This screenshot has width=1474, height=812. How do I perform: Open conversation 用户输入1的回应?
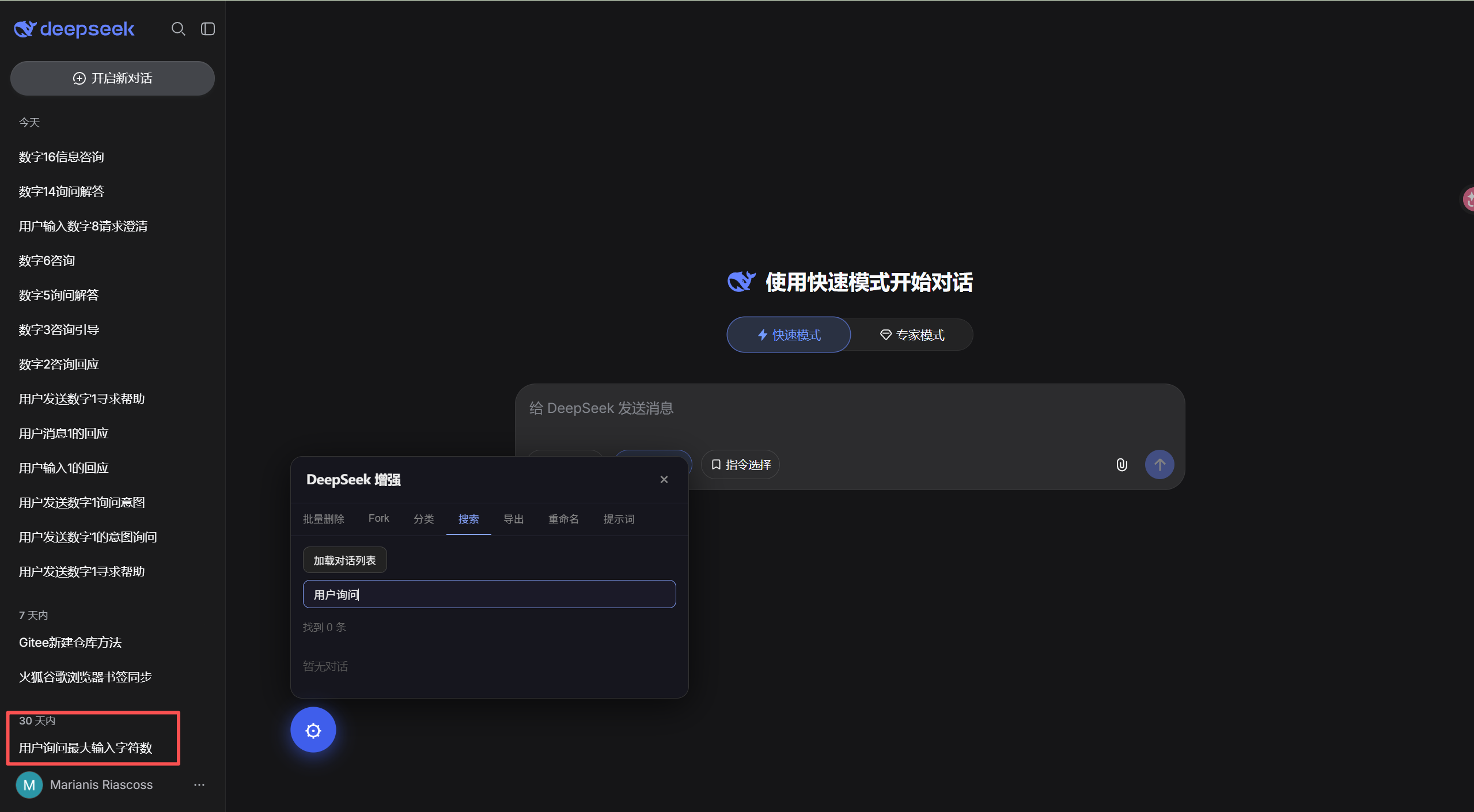pyautogui.click(x=63, y=468)
